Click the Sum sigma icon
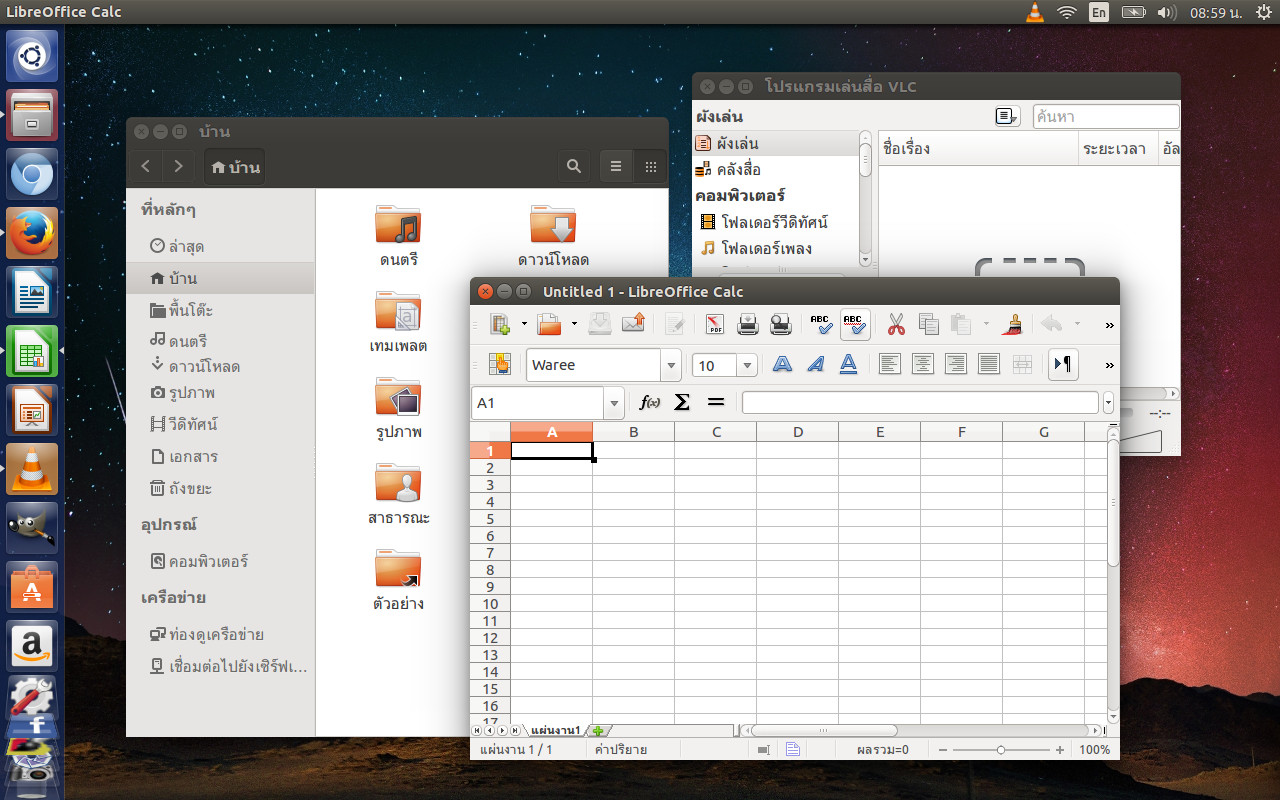This screenshot has height=800, width=1280. coord(682,402)
